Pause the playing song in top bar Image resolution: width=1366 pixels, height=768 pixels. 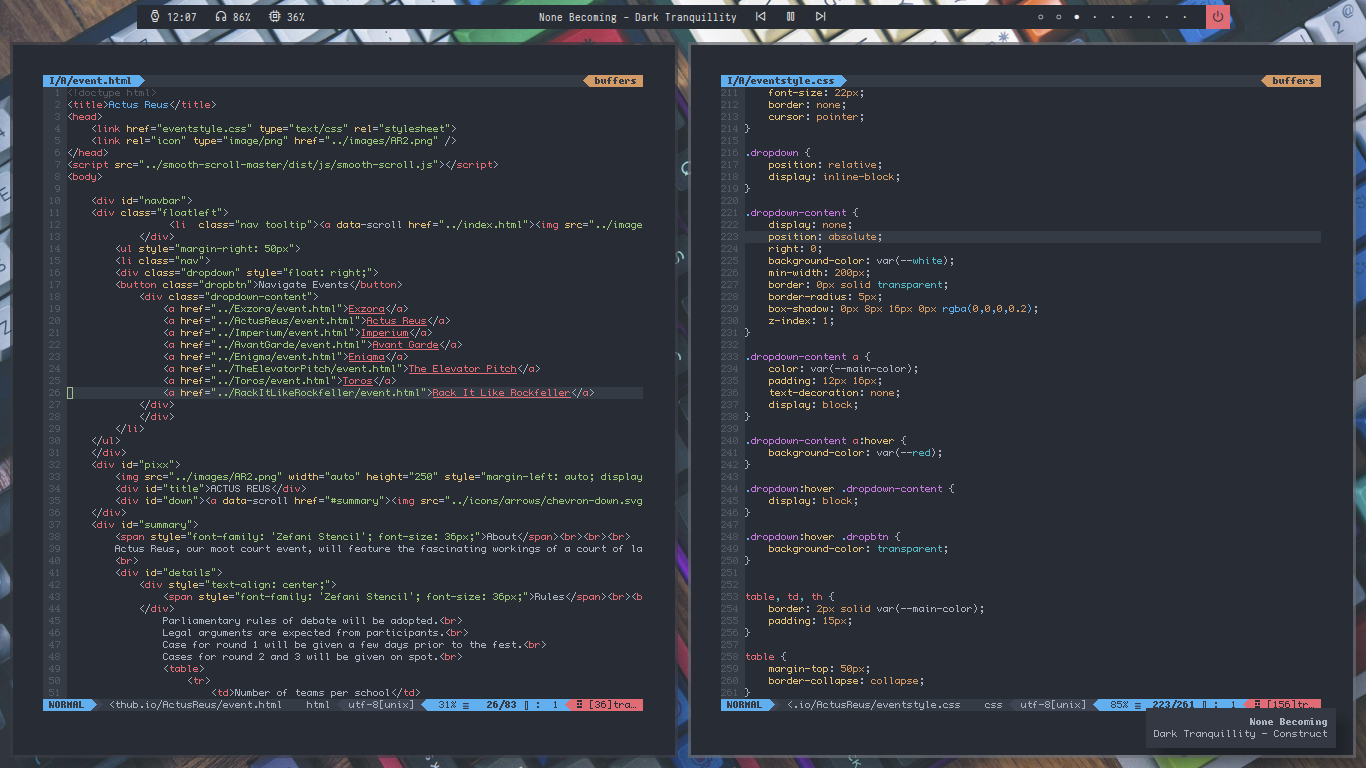point(790,17)
